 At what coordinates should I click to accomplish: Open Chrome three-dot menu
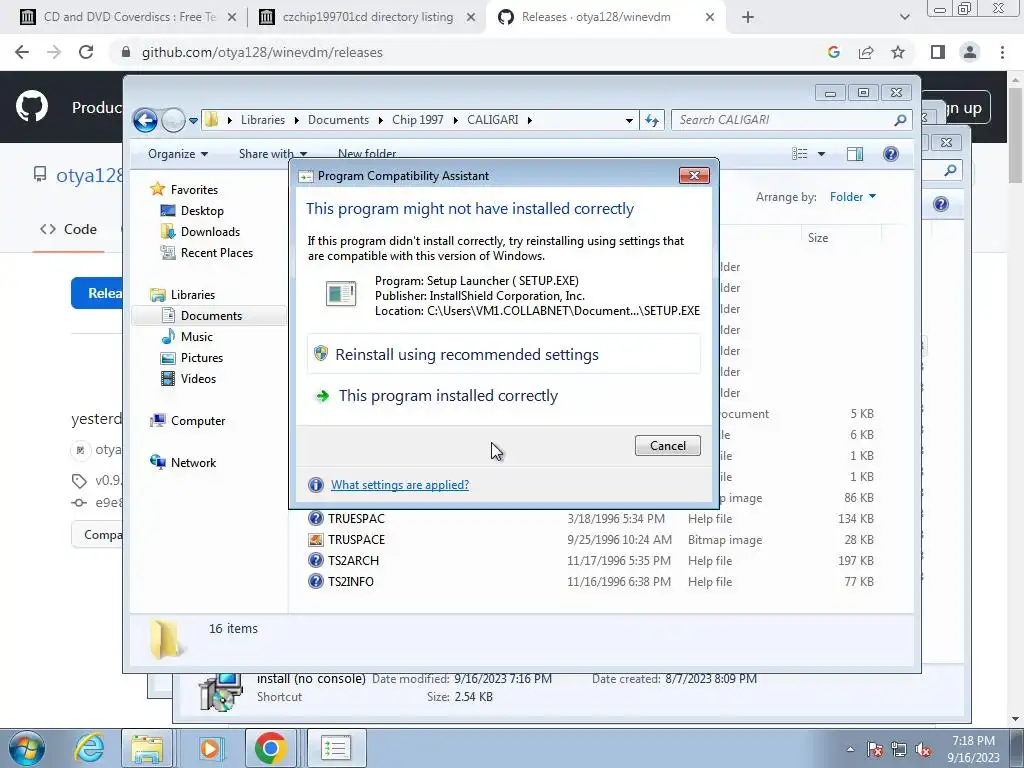pos(1002,52)
